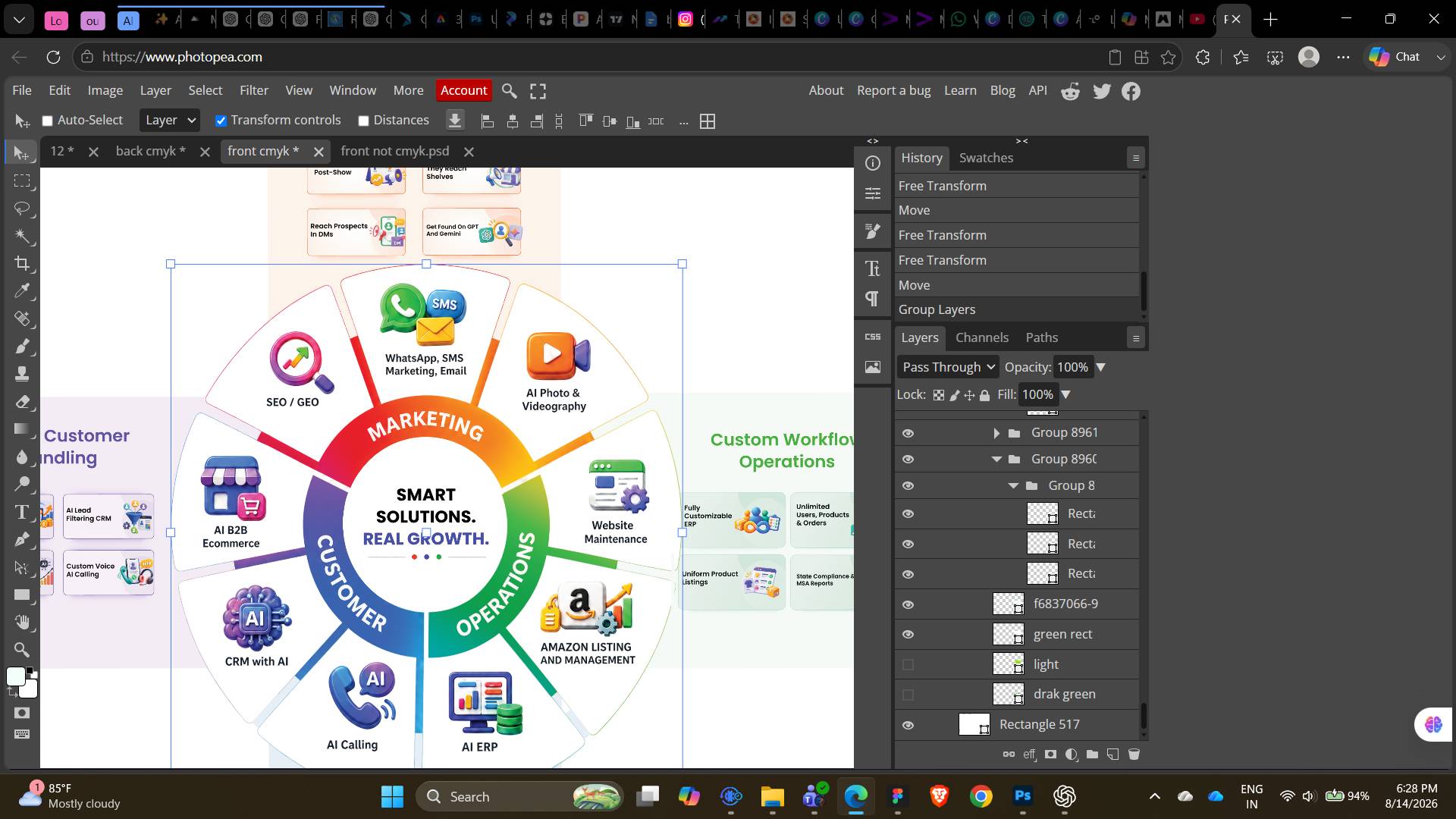
Task: Enable the Auto-Select checkbox
Action: (x=47, y=121)
